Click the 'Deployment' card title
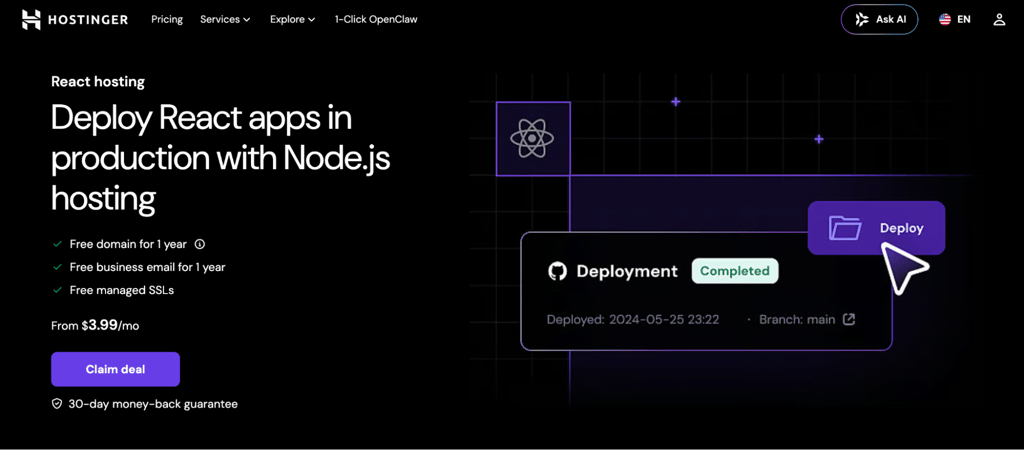The width and height of the screenshot is (1024, 450). click(627, 272)
